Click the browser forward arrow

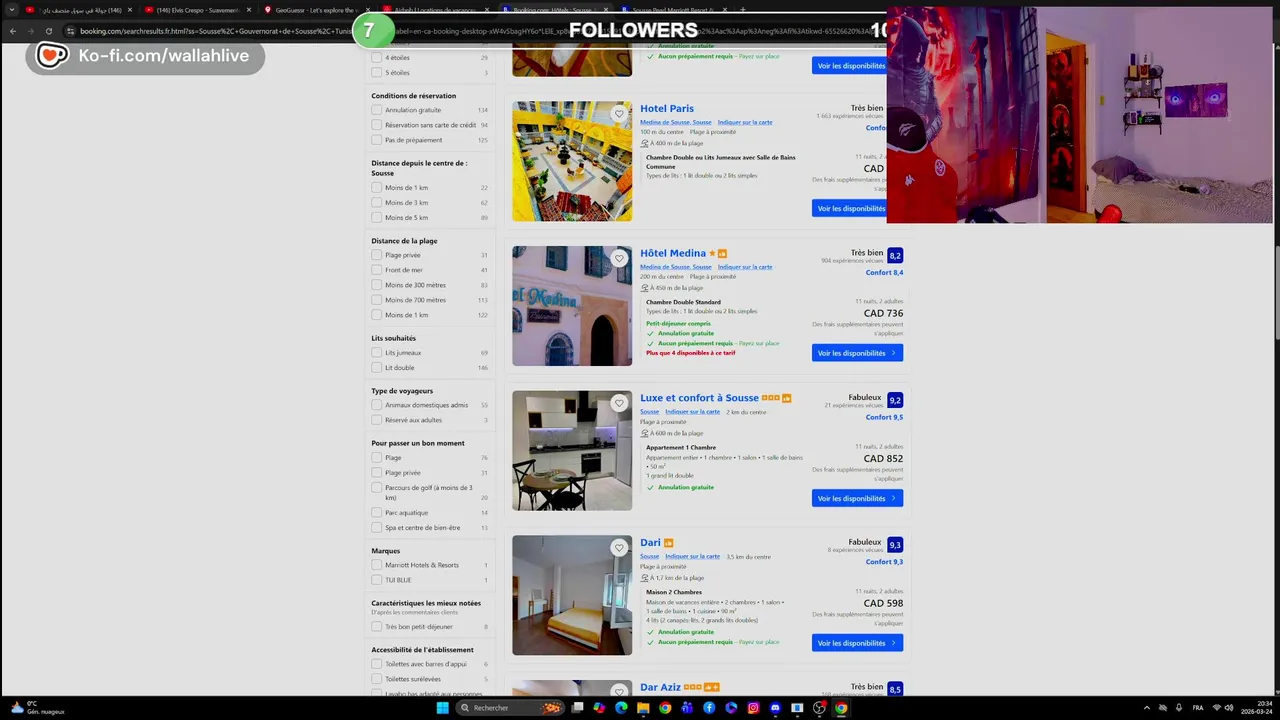click(x=30, y=31)
